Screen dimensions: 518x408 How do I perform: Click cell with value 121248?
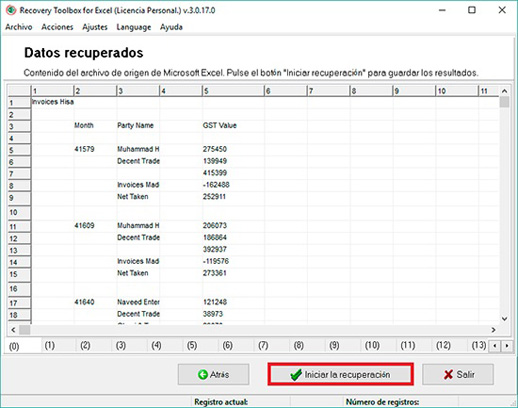[233, 302]
